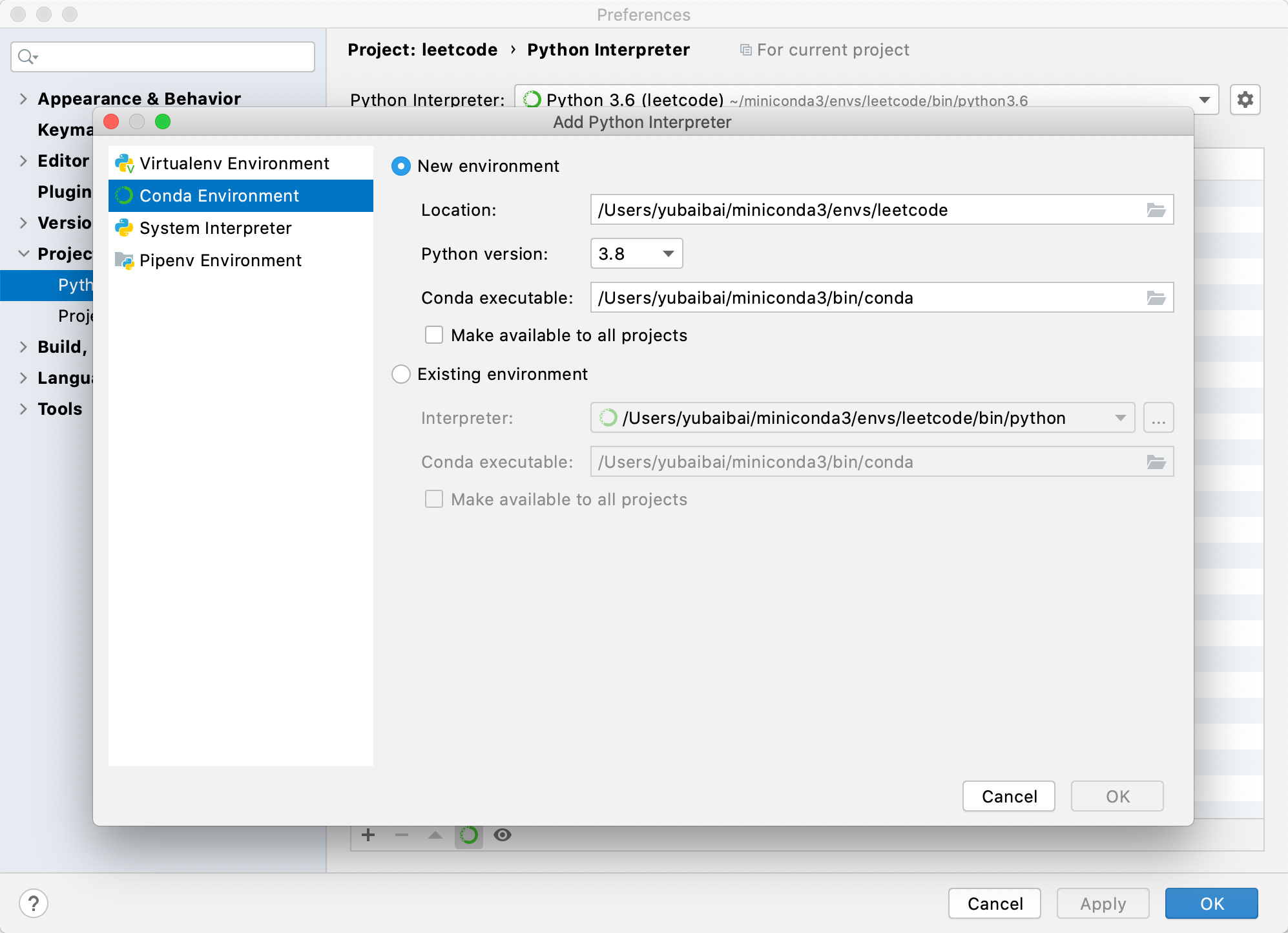This screenshot has height=933, width=1288.
Task: Expand the Build settings section
Action: pos(23,347)
